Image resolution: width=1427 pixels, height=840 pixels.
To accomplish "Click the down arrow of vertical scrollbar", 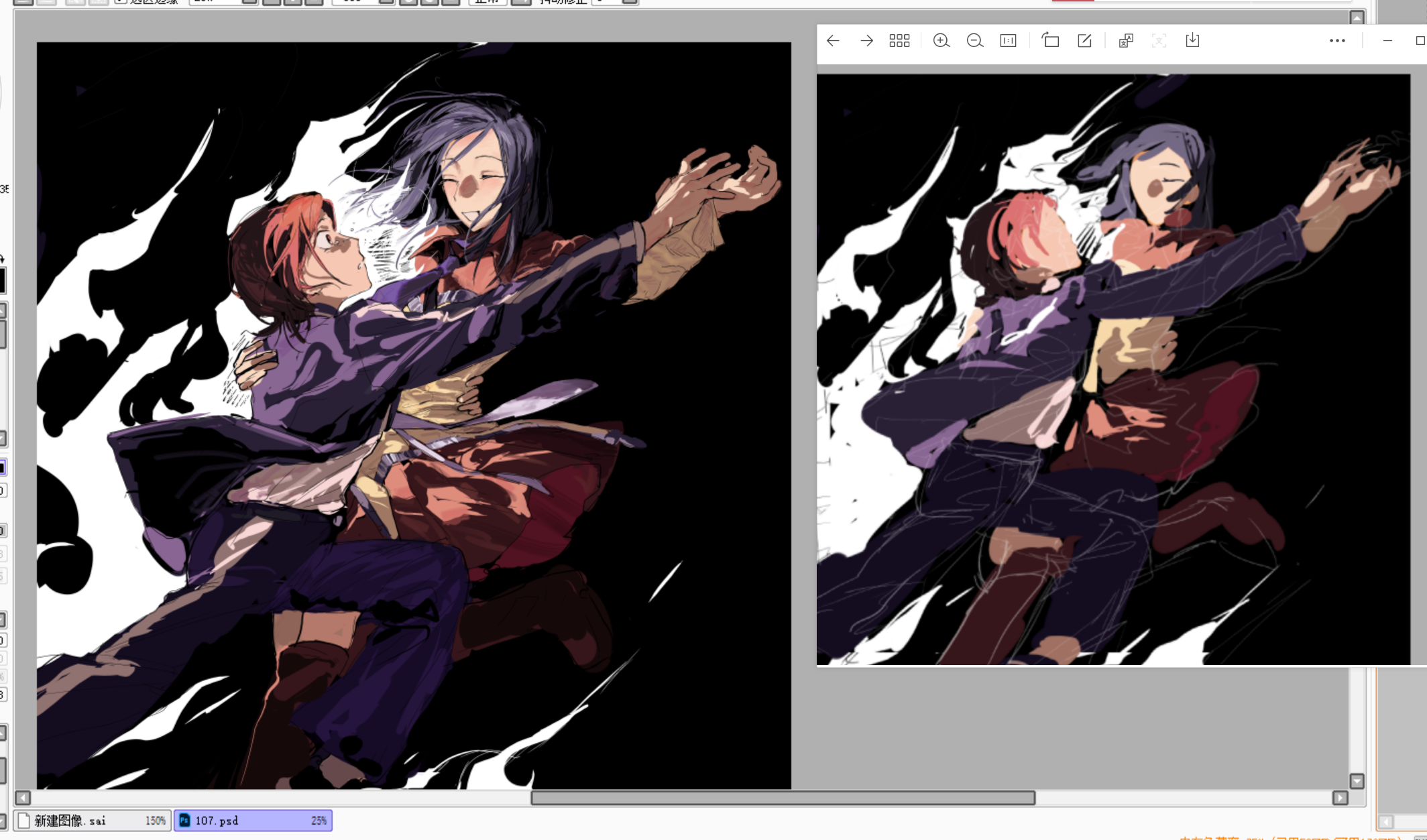I will pos(1357,781).
